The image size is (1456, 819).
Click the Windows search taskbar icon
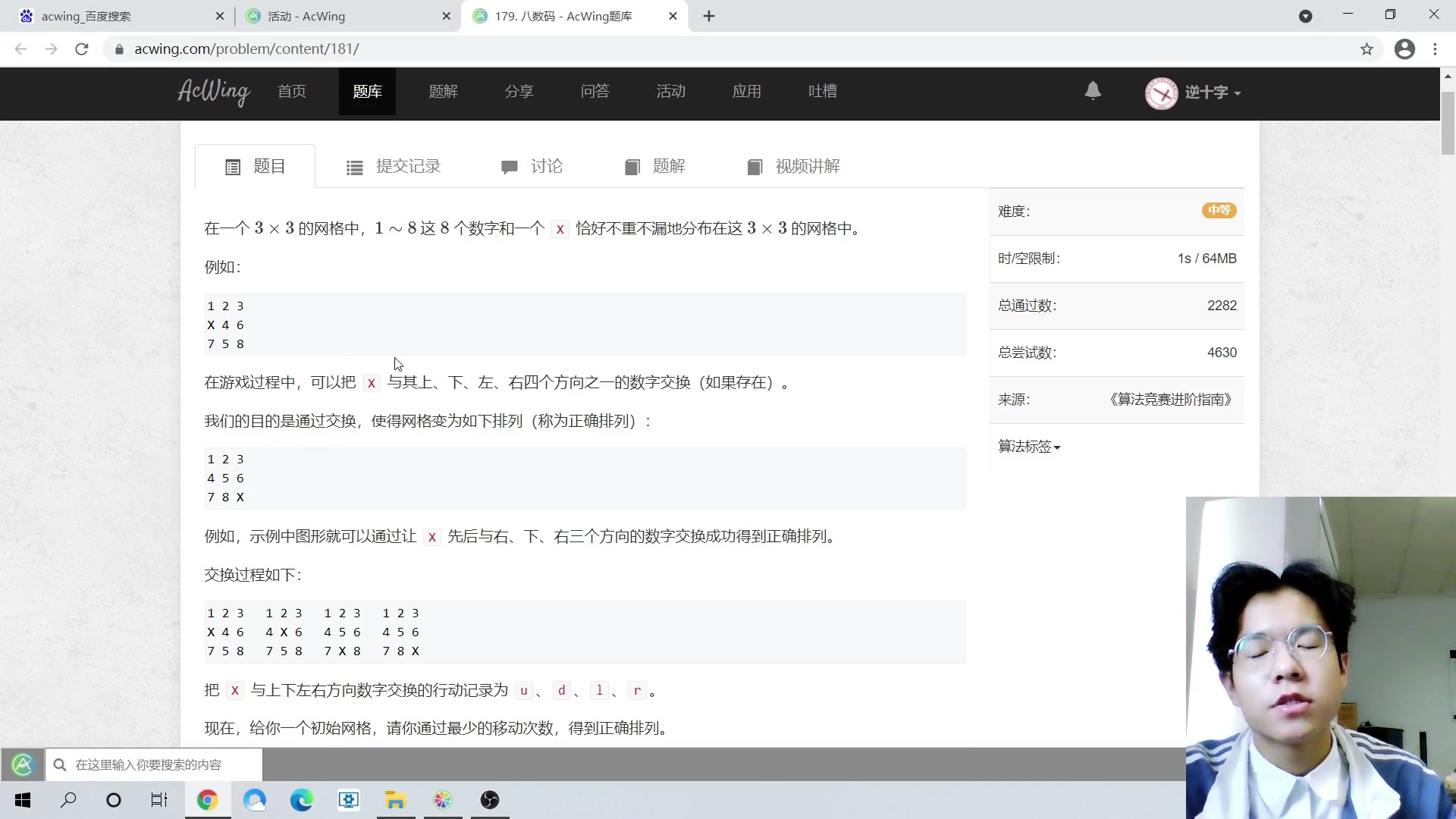69,801
